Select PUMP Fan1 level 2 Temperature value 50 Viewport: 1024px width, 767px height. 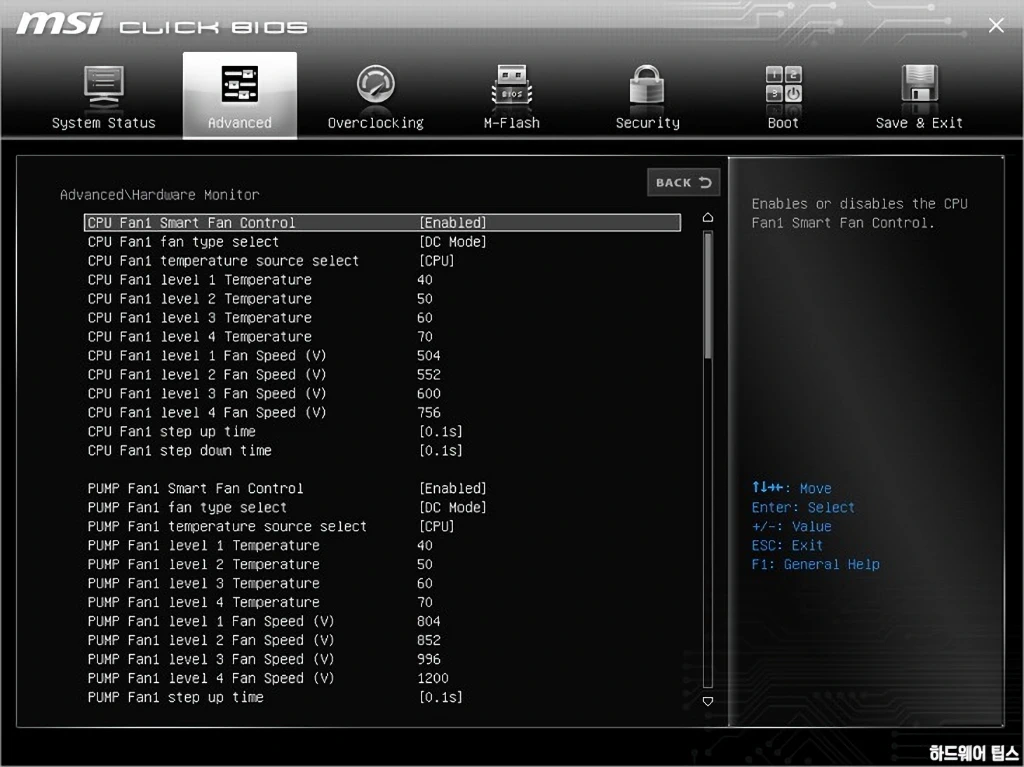pos(424,564)
